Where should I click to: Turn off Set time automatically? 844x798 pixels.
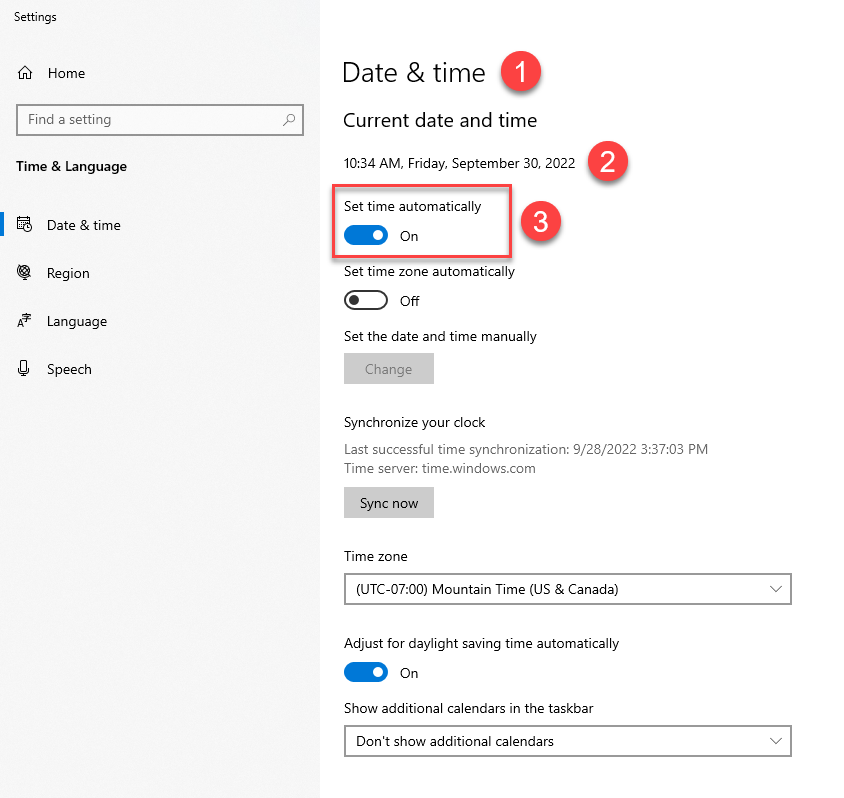[x=366, y=236]
